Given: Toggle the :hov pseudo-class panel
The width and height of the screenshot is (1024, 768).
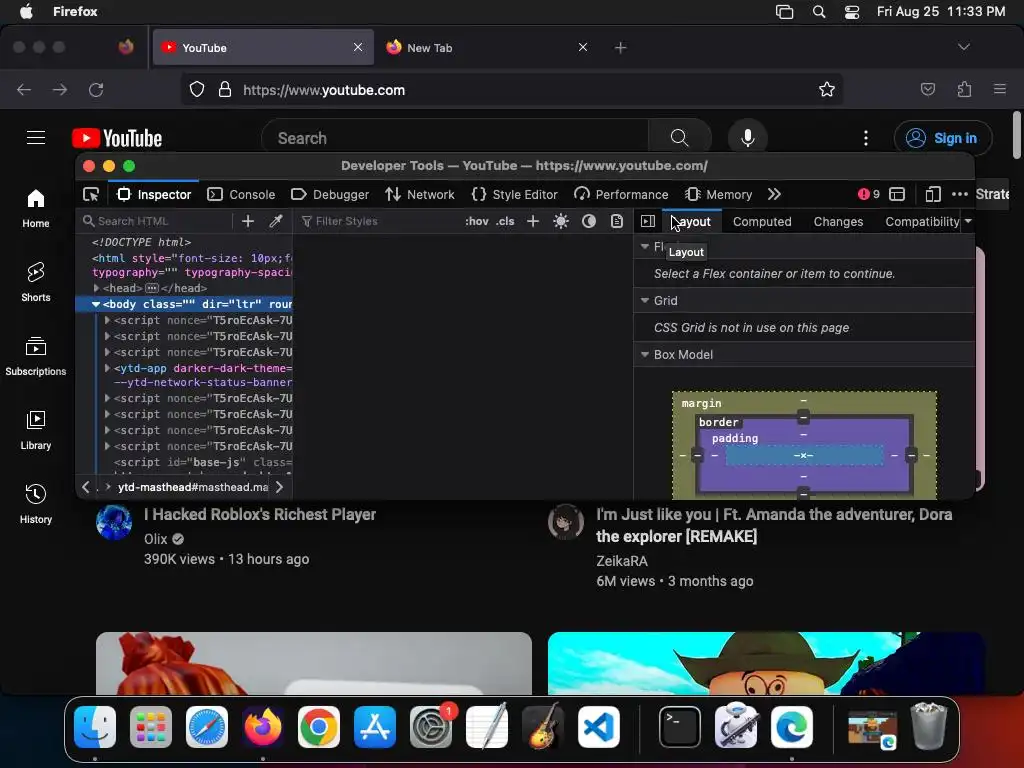Looking at the screenshot, I should (x=477, y=221).
